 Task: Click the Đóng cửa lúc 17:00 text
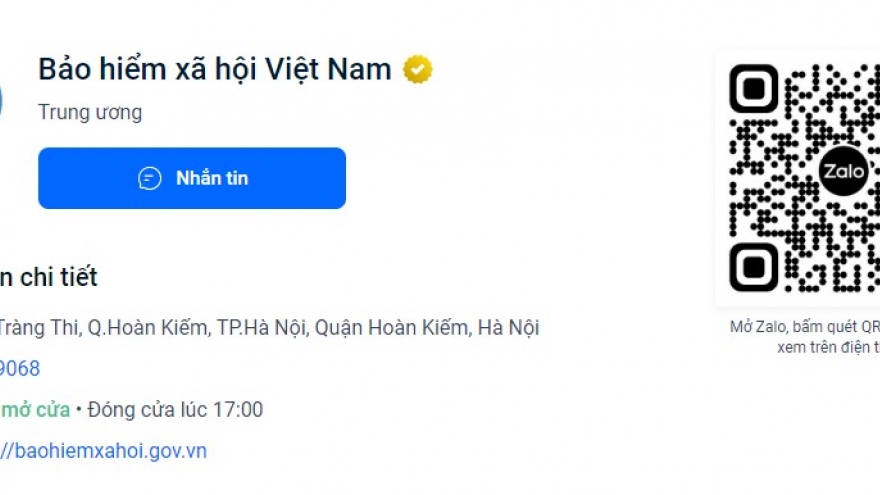coord(175,410)
